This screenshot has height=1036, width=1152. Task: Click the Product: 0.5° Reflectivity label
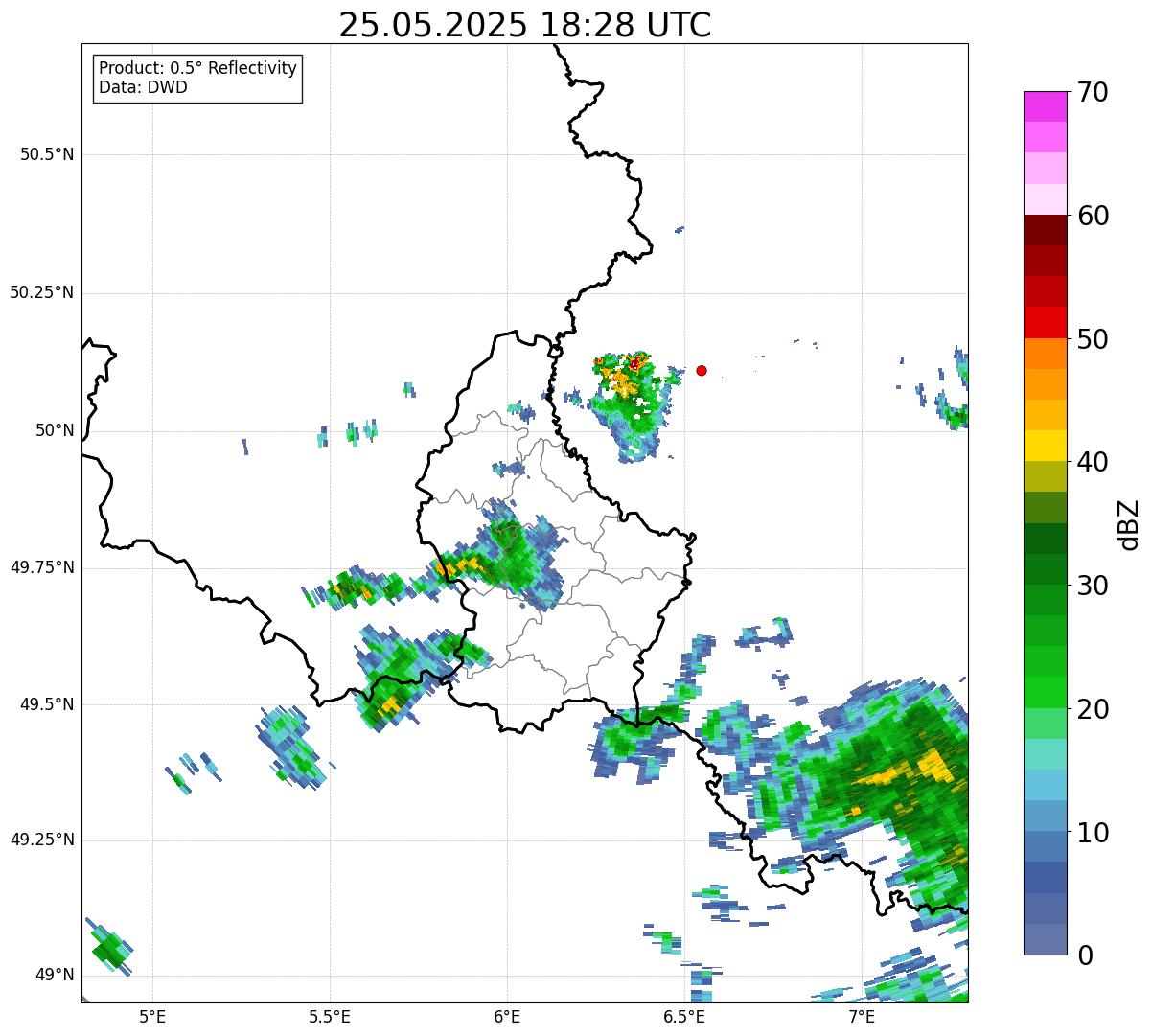coord(198,69)
